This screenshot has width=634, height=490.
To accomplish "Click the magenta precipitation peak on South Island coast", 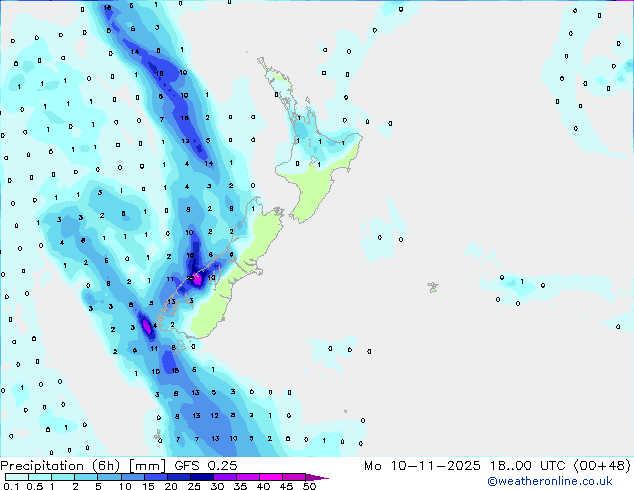I will [197, 279].
